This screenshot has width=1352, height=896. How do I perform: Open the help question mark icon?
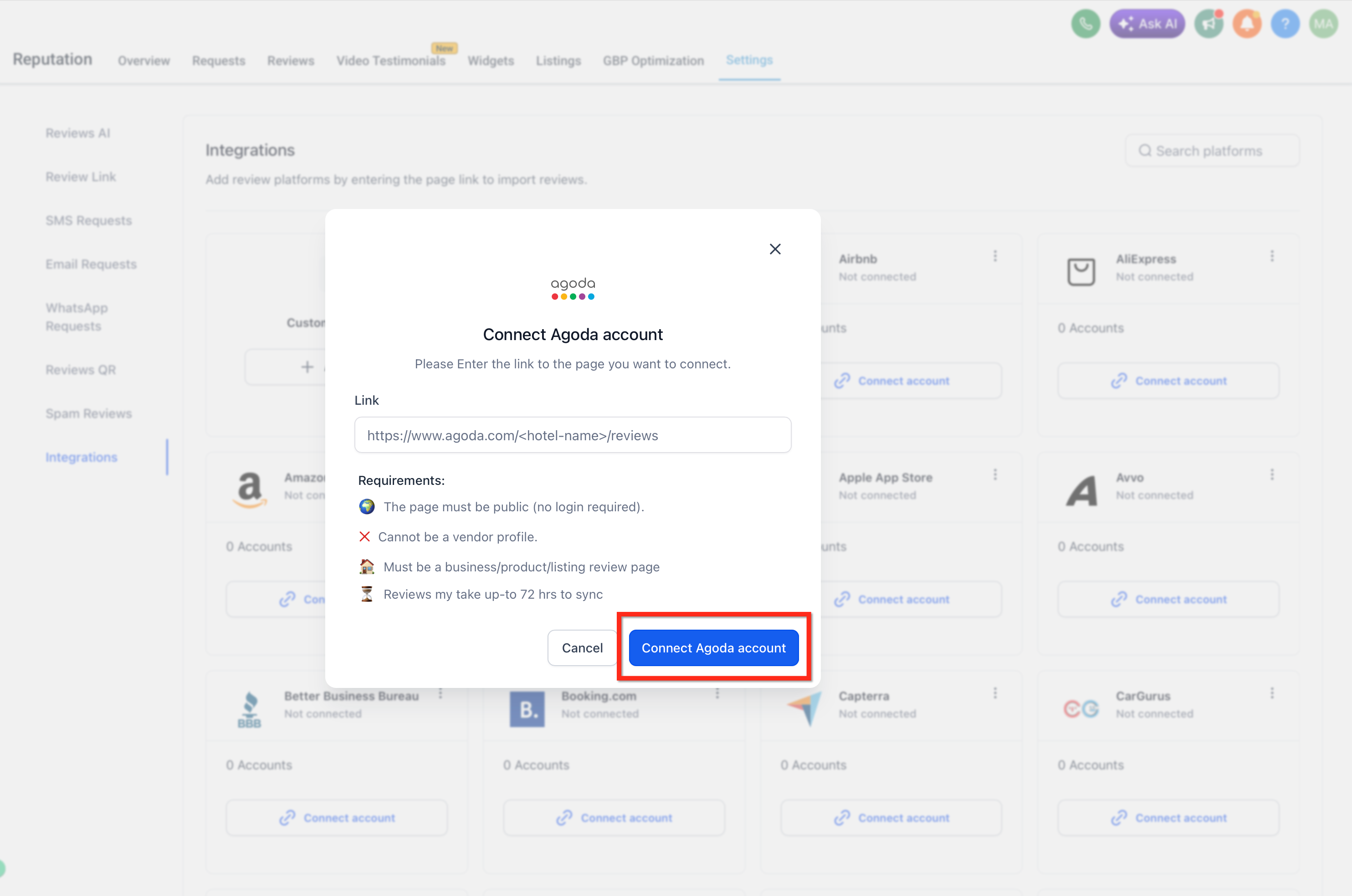point(1285,24)
